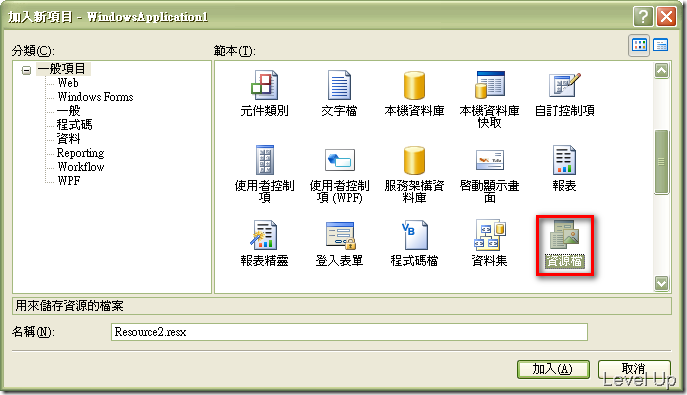
Task: Select the 程式碼 category
Action: 74,125
